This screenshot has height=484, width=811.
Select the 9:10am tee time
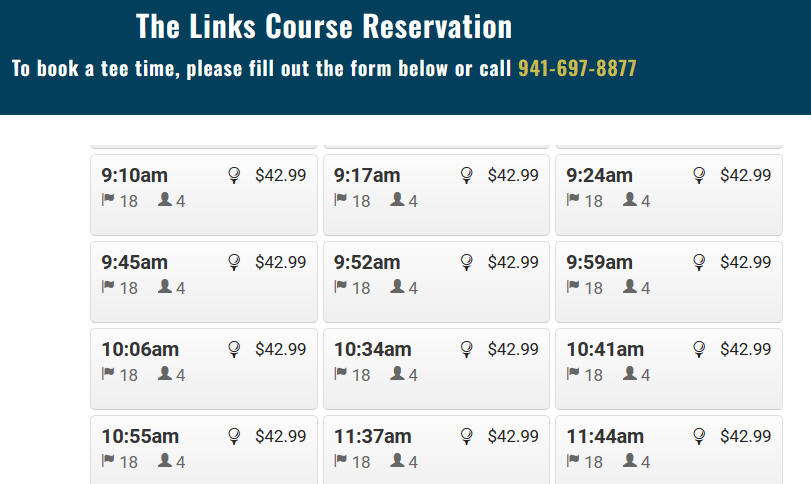[204, 195]
